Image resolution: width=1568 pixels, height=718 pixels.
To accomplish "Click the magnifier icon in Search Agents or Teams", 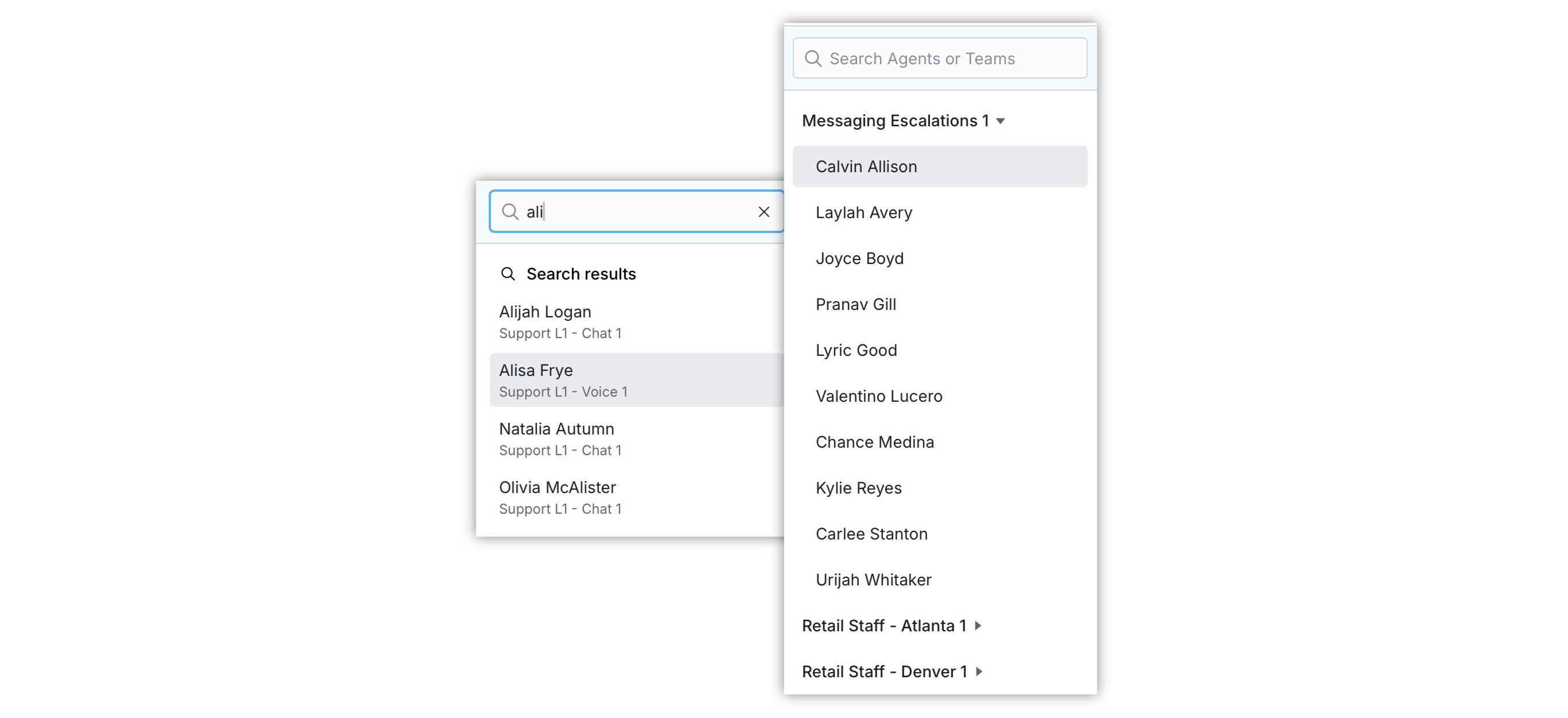I will pos(813,59).
